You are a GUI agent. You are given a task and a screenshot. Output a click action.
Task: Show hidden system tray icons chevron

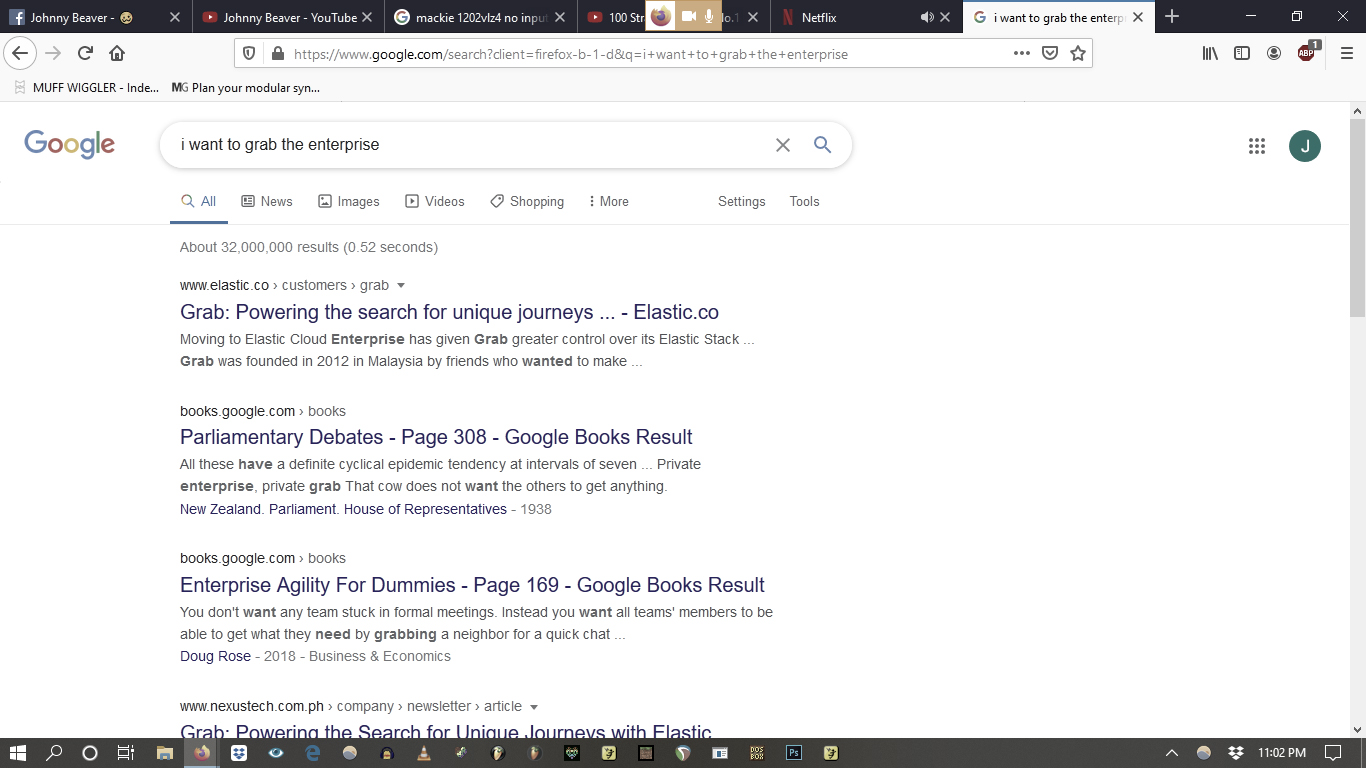(x=1172, y=753)
